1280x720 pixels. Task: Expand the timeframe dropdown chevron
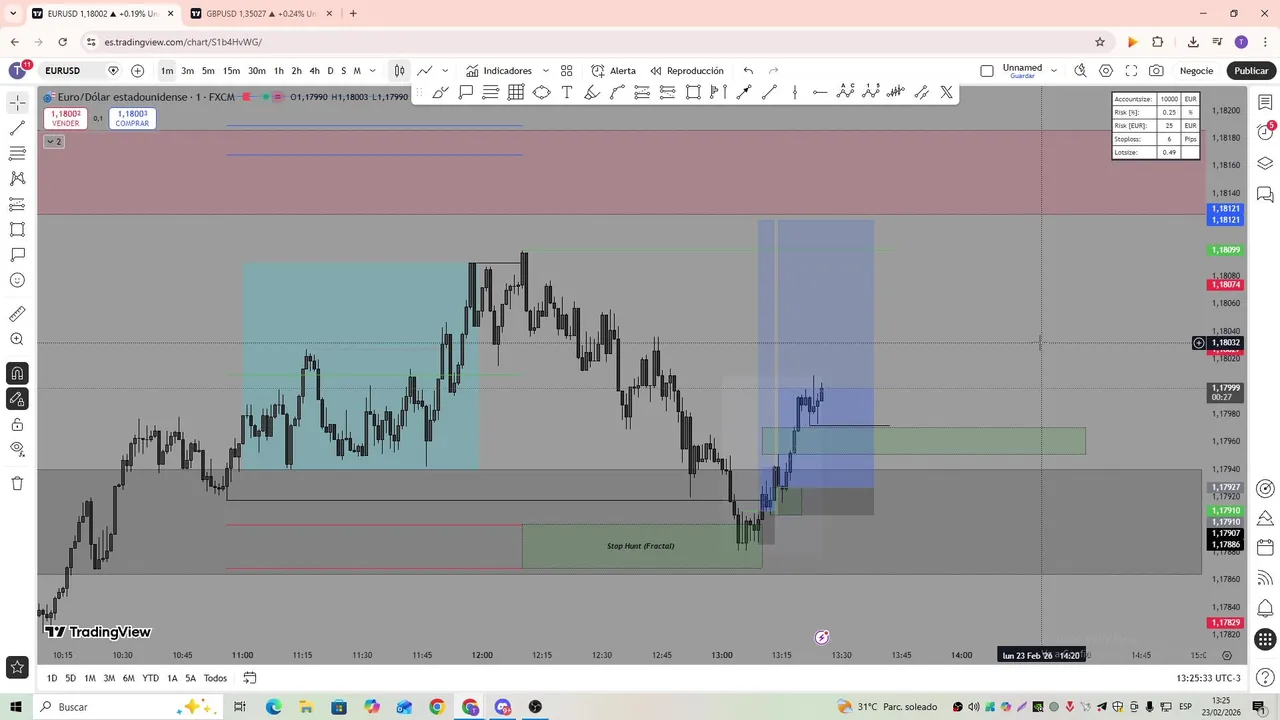pyautogui.click(x=373, y=71)
